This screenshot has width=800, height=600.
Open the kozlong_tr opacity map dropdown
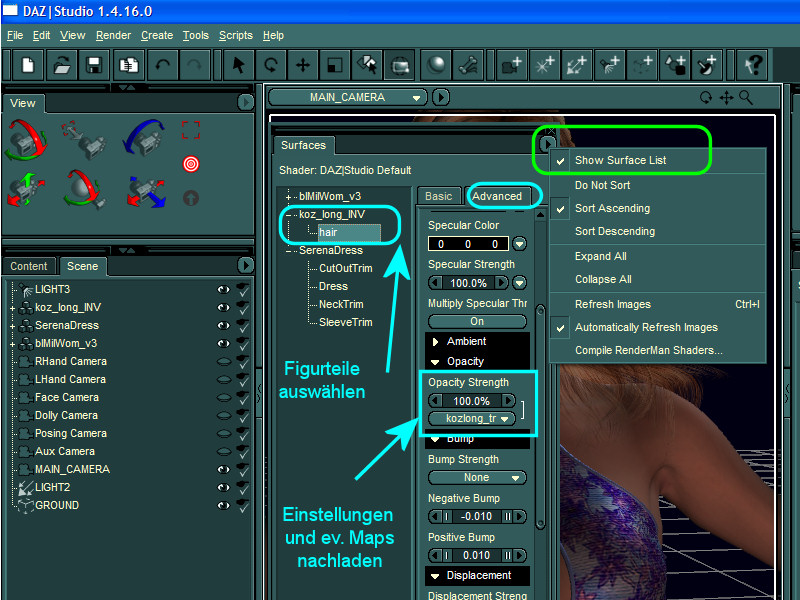472,418
